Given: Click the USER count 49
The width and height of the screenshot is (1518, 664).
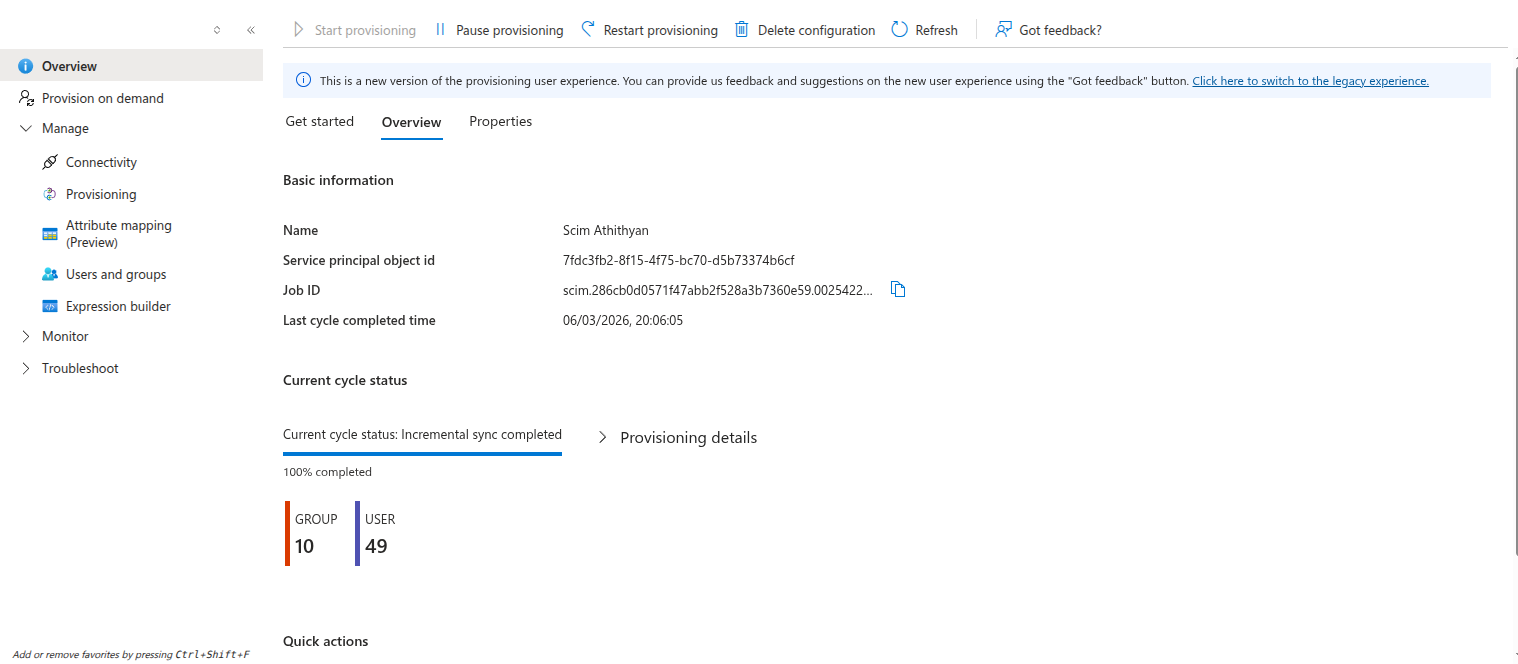Looking at the screenshot, I should coord(376,546).
